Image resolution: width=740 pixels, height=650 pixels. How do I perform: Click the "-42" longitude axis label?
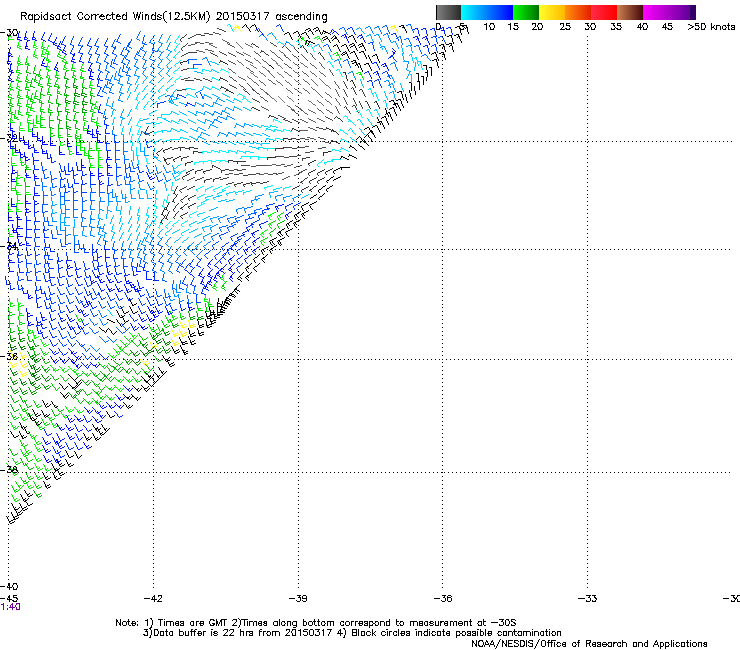[153, 599]
